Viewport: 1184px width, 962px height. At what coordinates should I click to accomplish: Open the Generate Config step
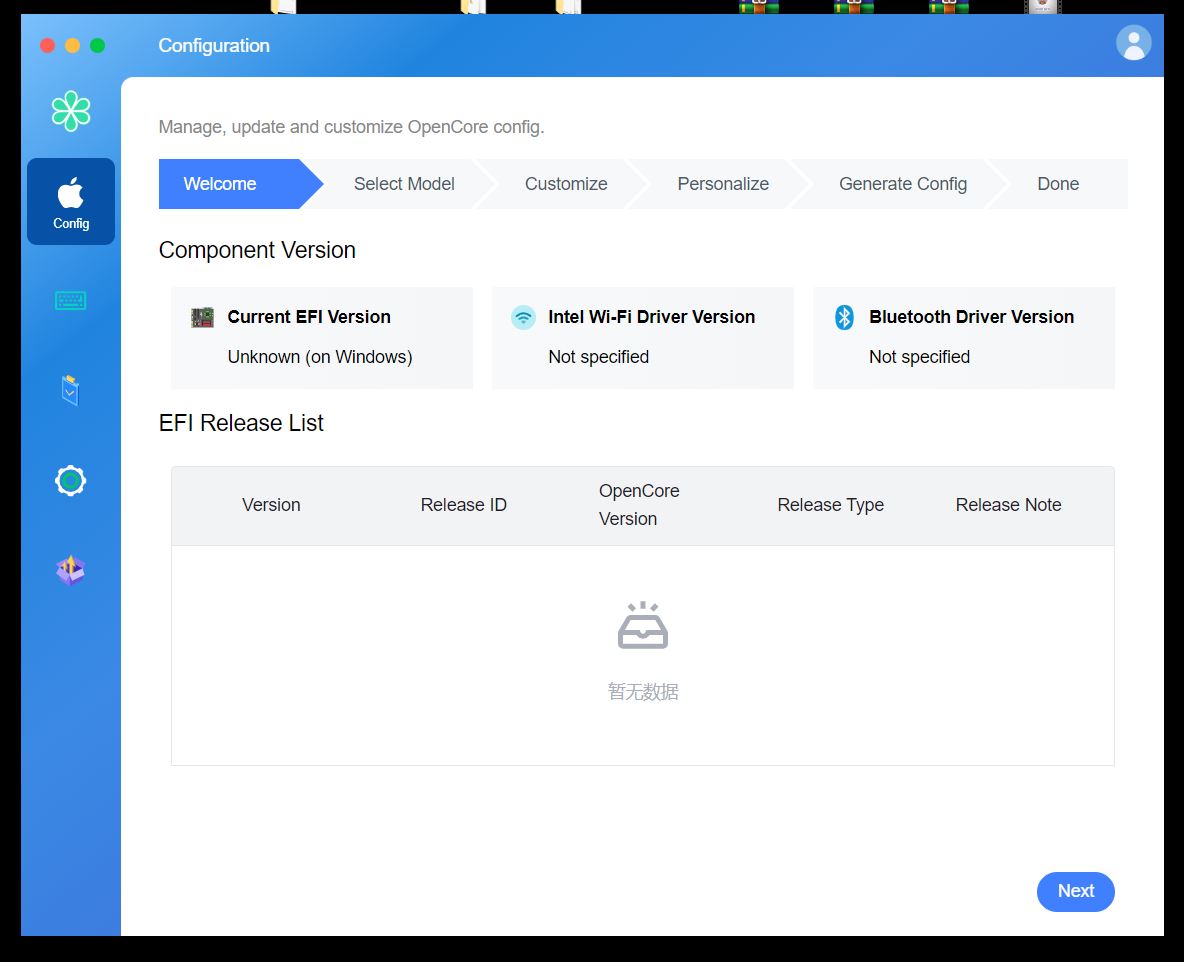[902, 184]
